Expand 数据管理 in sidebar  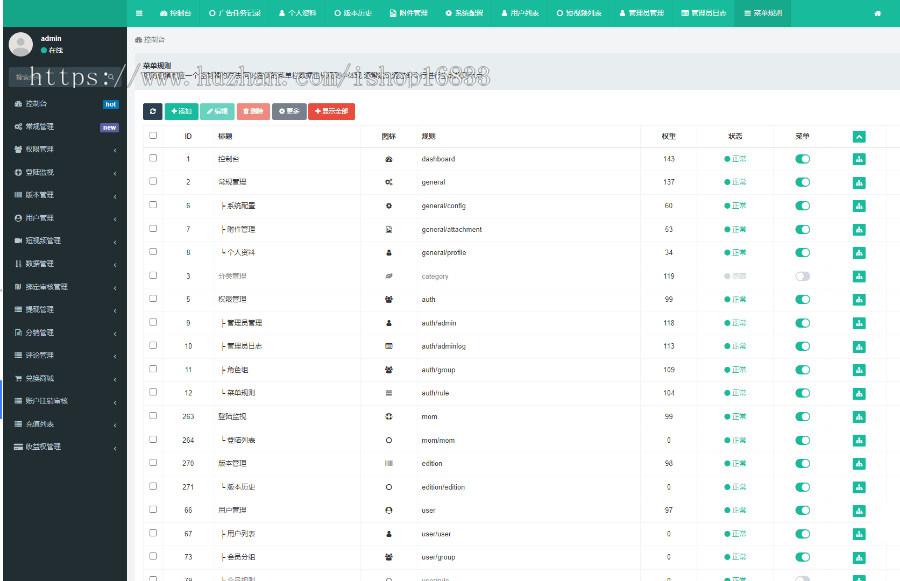pos(65,264)
